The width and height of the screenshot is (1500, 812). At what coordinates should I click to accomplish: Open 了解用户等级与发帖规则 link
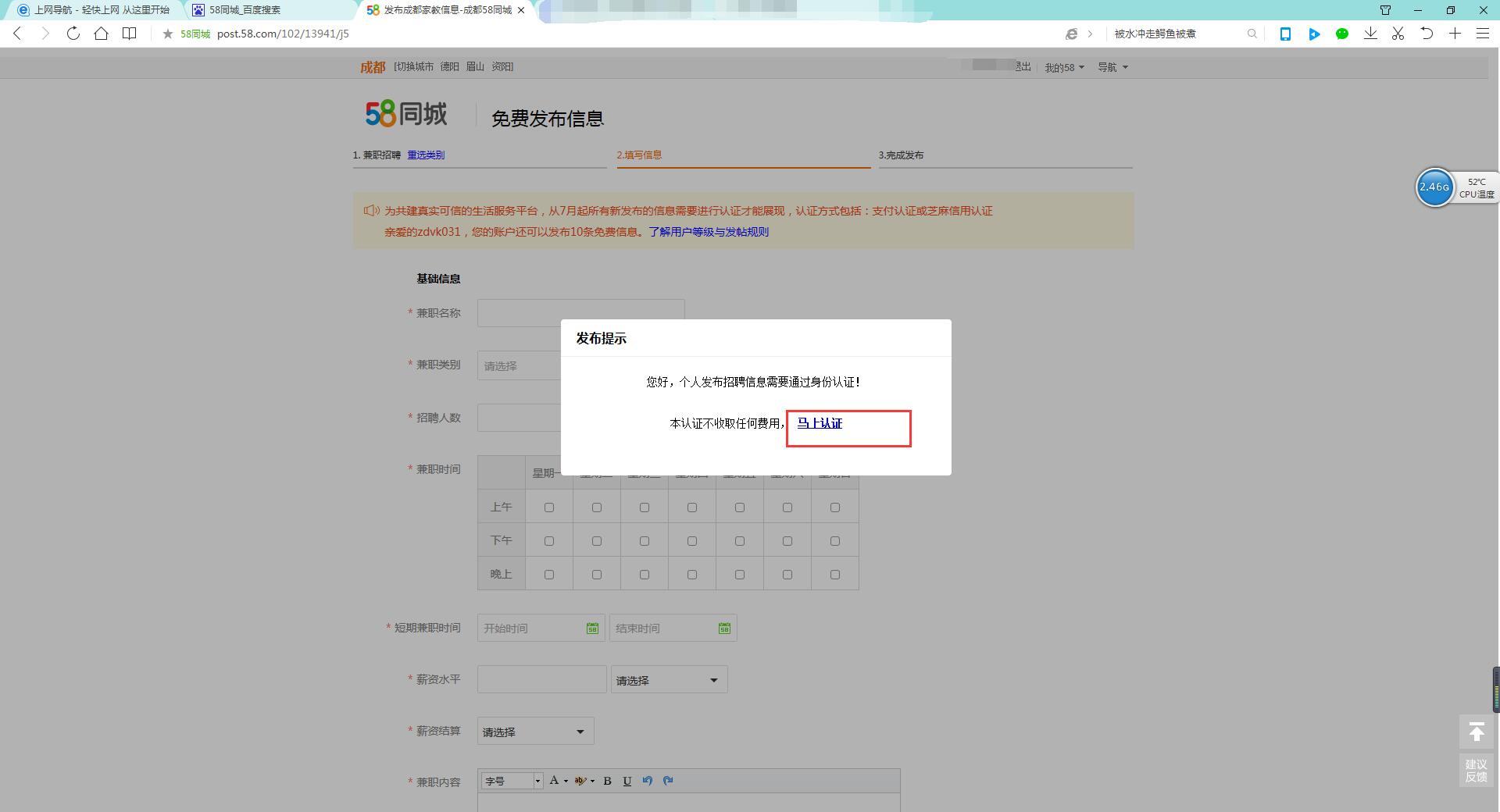(x=709, y=232)
